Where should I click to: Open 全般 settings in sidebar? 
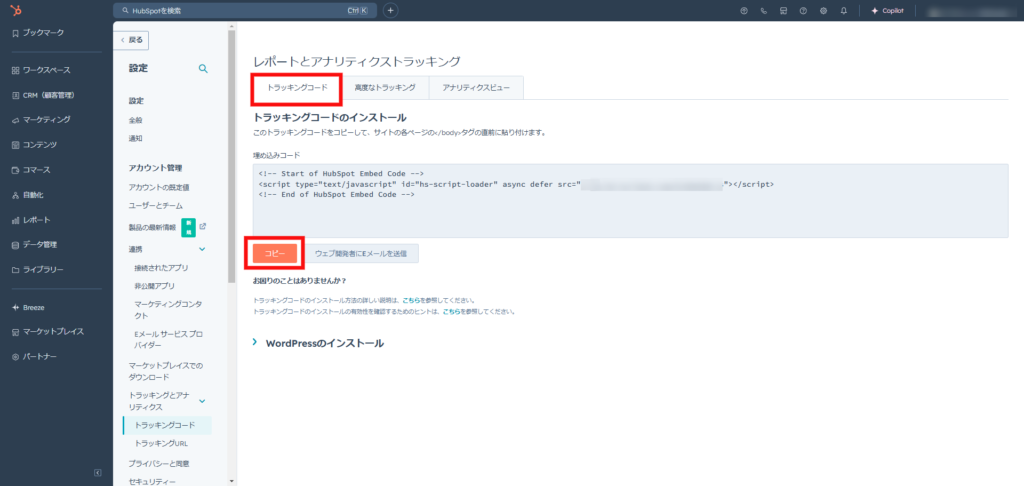(x=135, y=120)
